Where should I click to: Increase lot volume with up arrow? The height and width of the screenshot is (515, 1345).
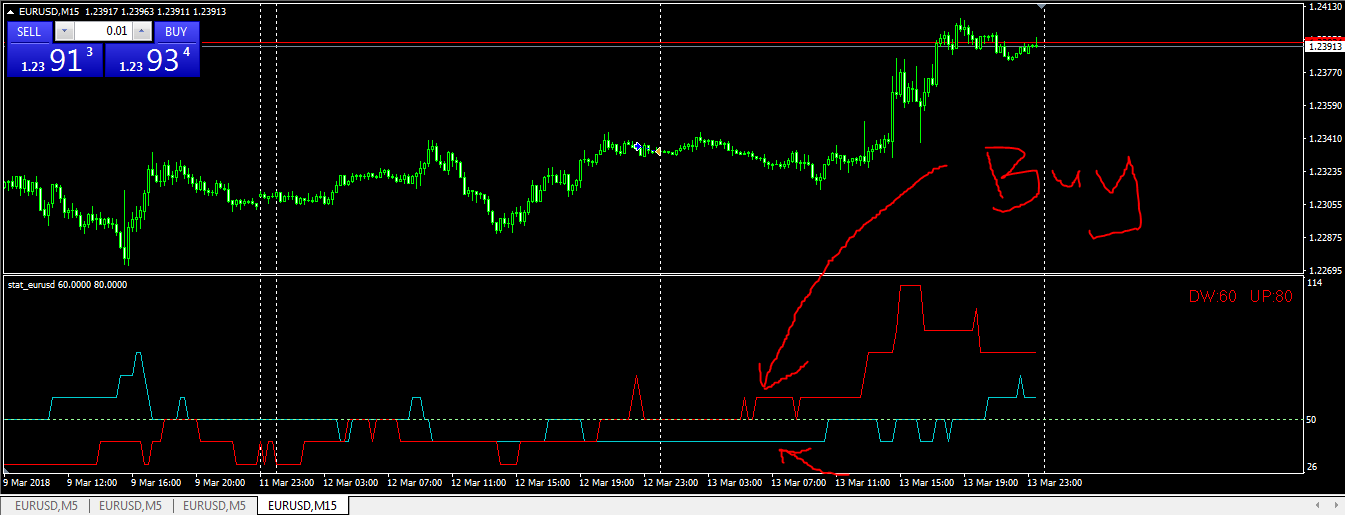tap(141, 32)
